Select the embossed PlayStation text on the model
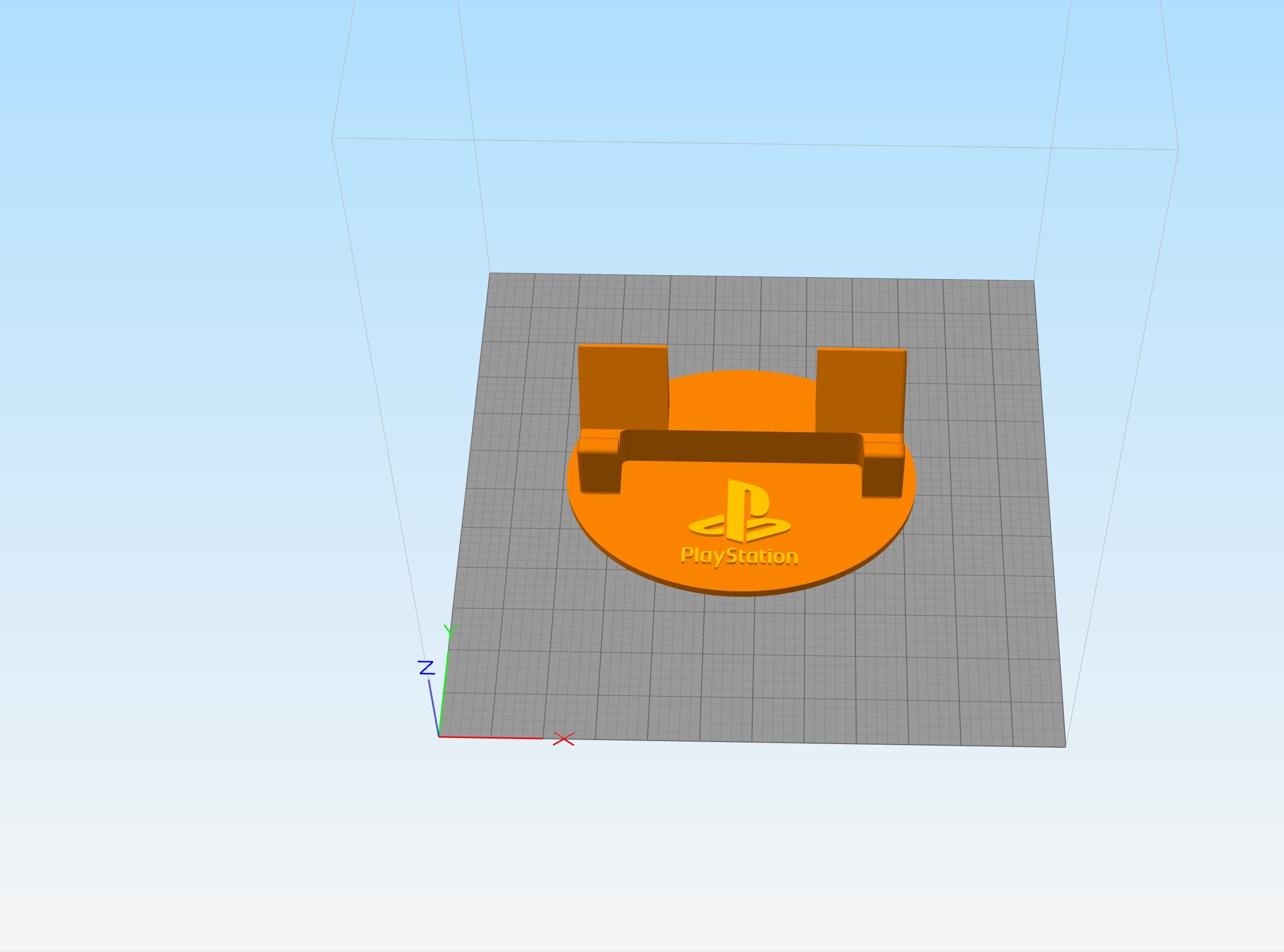Image resolution: width=1284 pixels, height=952 pixels. click(739, 556)
